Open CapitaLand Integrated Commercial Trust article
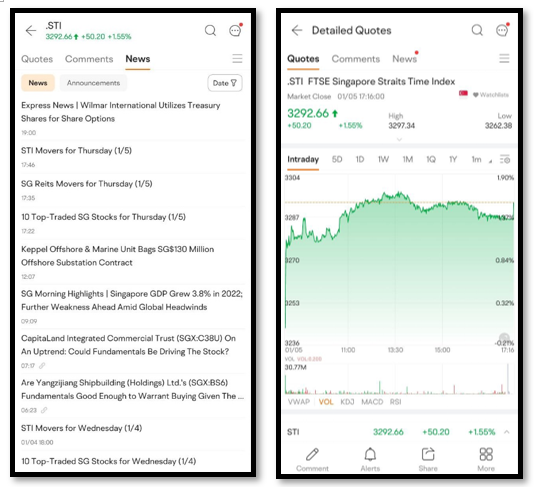 pyautogui.click(x=133, y=351)
